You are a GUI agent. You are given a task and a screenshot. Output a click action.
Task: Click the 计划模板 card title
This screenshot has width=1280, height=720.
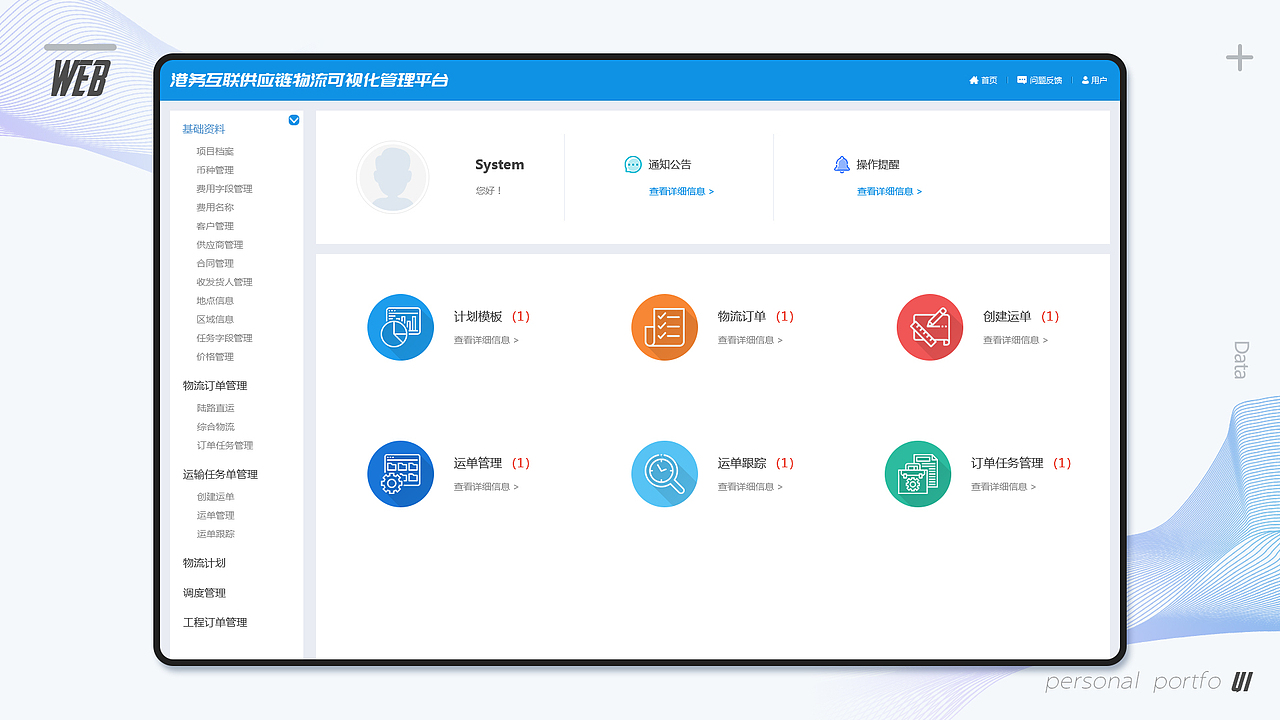pyautogui.click(x=478, y=317)
